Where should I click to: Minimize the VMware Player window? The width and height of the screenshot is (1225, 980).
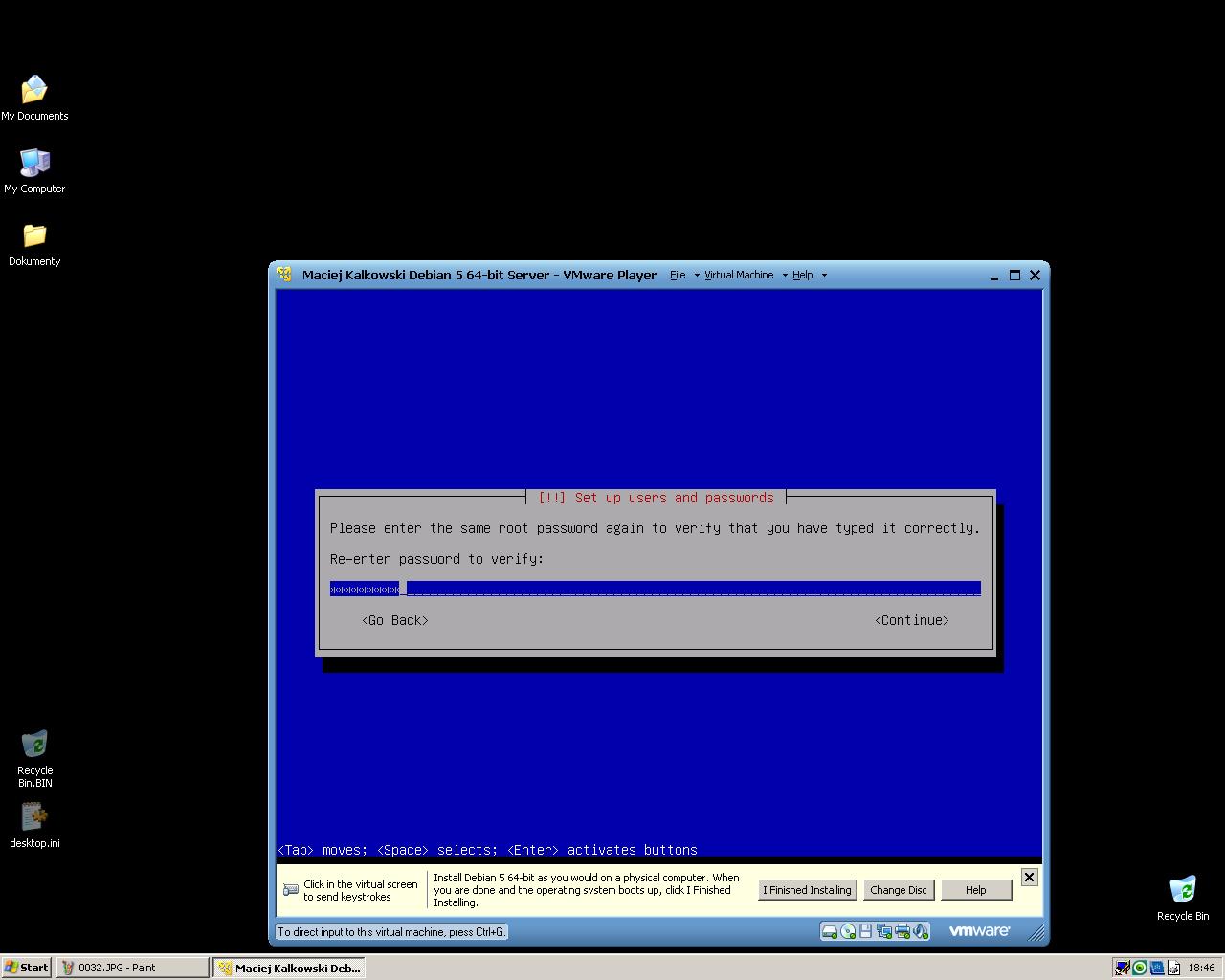pyautogui.click(x=994, y=276)
